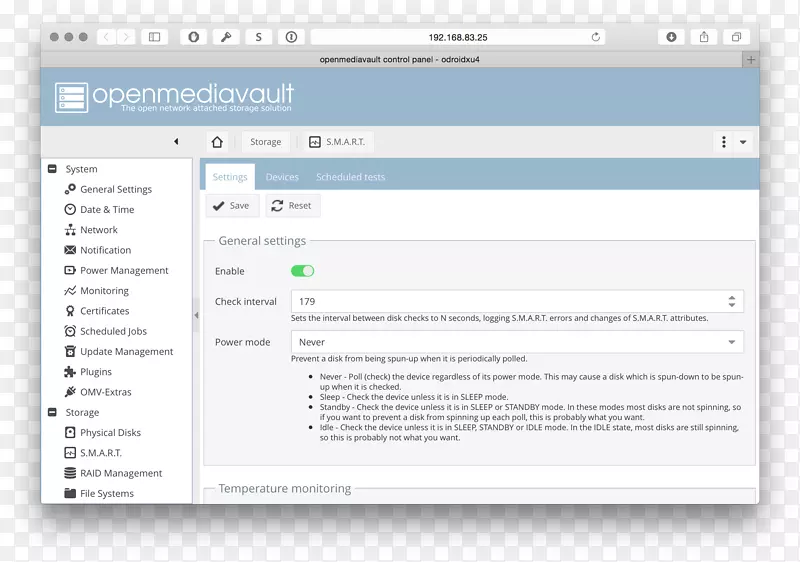Click the Certificates ribbon icon
This screenshot has height=562, width=800.
coord(70,311)
